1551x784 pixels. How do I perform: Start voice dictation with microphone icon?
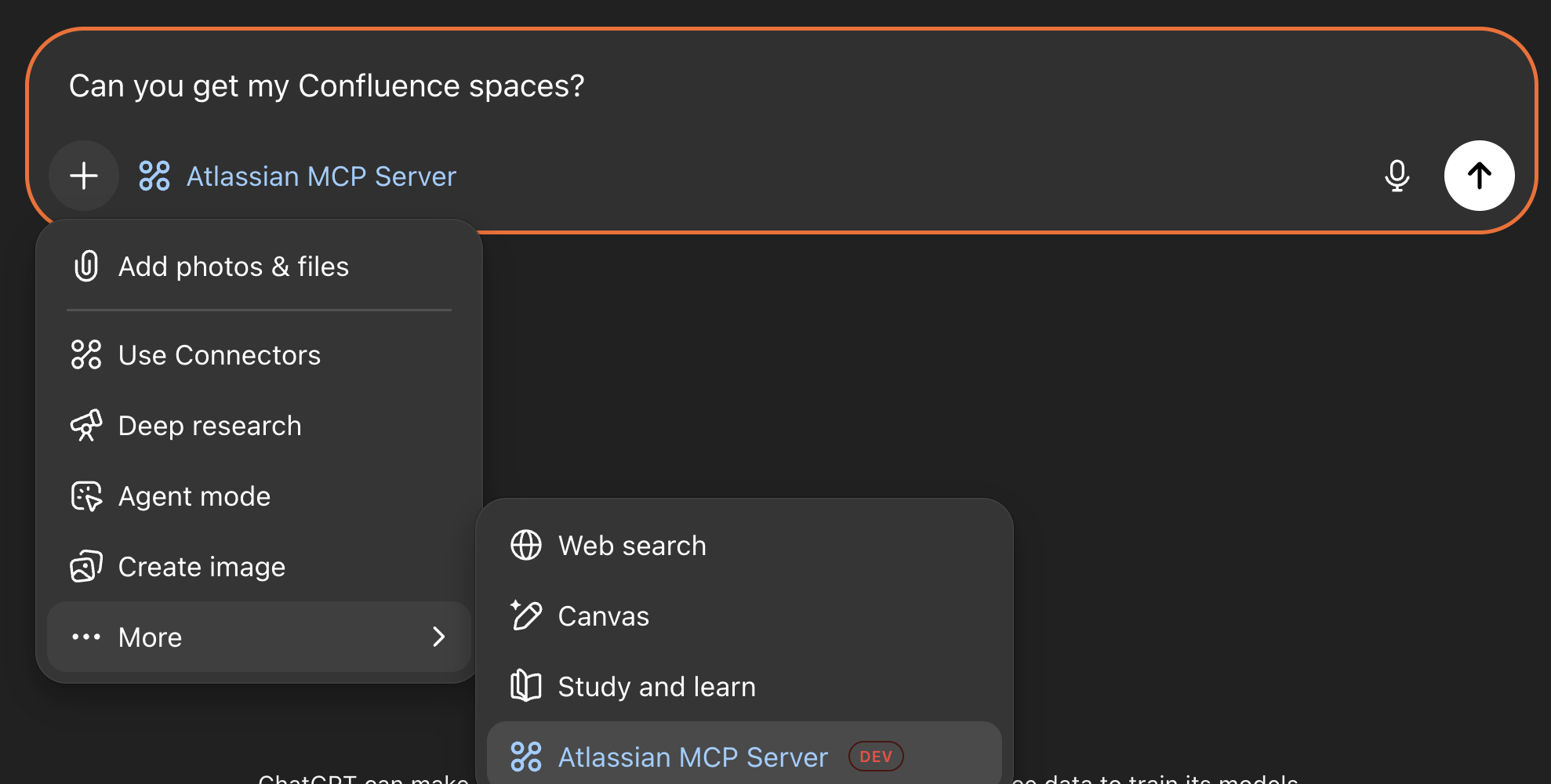[1397, 176]
